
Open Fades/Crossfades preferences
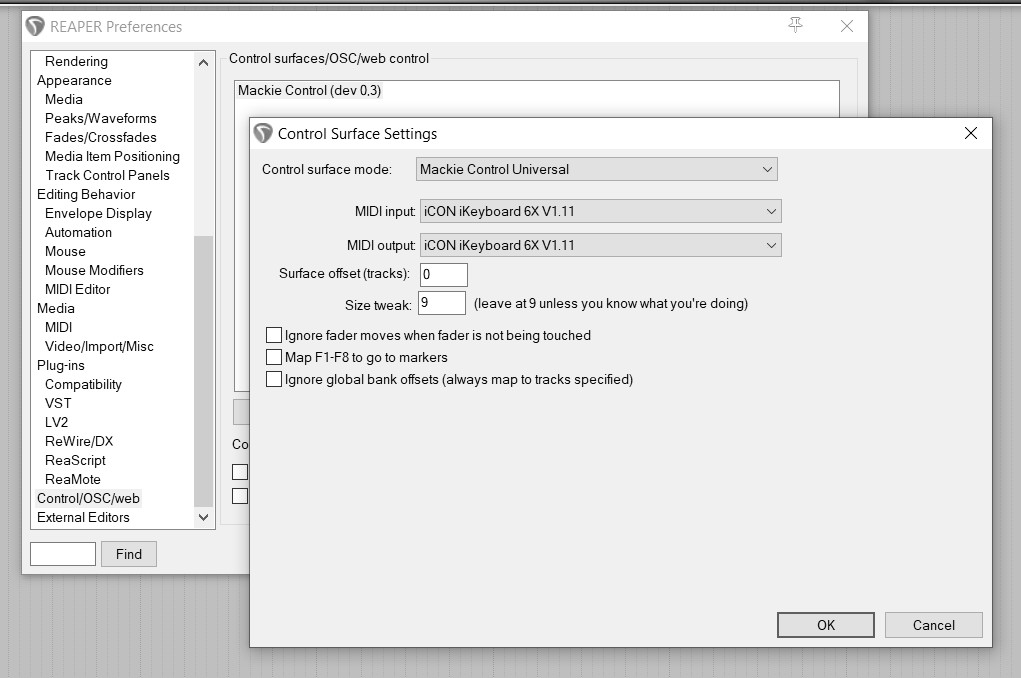(101, 137)
